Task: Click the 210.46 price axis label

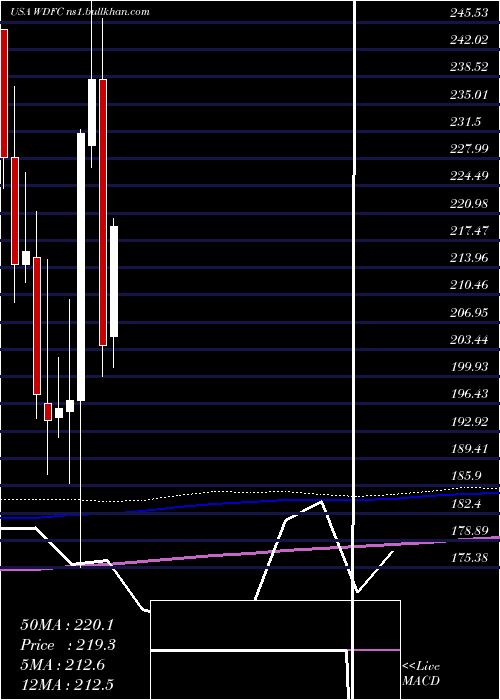Action: [x=469, y=286]
